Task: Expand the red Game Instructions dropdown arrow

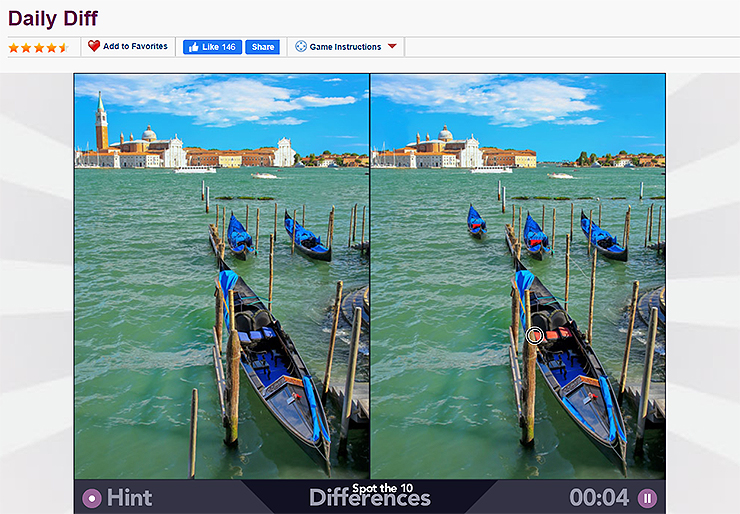Action: click(x=392, y=46)
